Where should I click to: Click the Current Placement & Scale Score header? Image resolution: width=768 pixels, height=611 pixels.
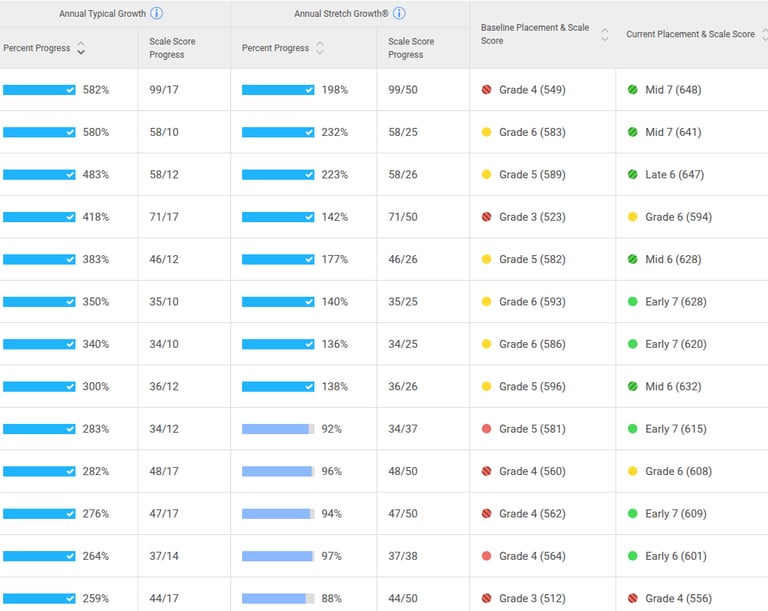tap(690, 34)
